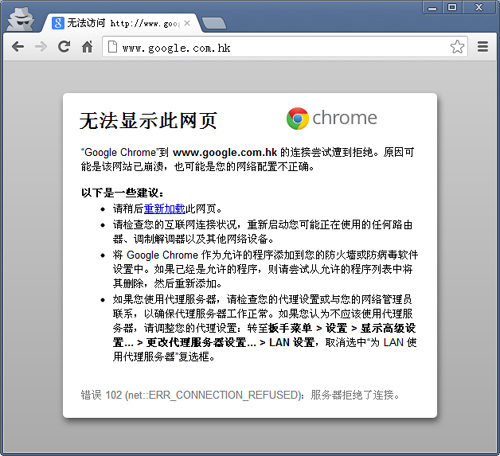Maximize the browser window
Viewport: 500px width, 456px height.
[452, 7]
